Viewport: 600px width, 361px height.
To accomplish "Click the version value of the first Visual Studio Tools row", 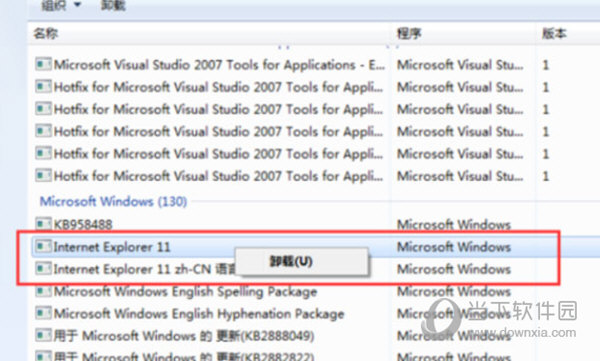I will click(x=546, y=65).
